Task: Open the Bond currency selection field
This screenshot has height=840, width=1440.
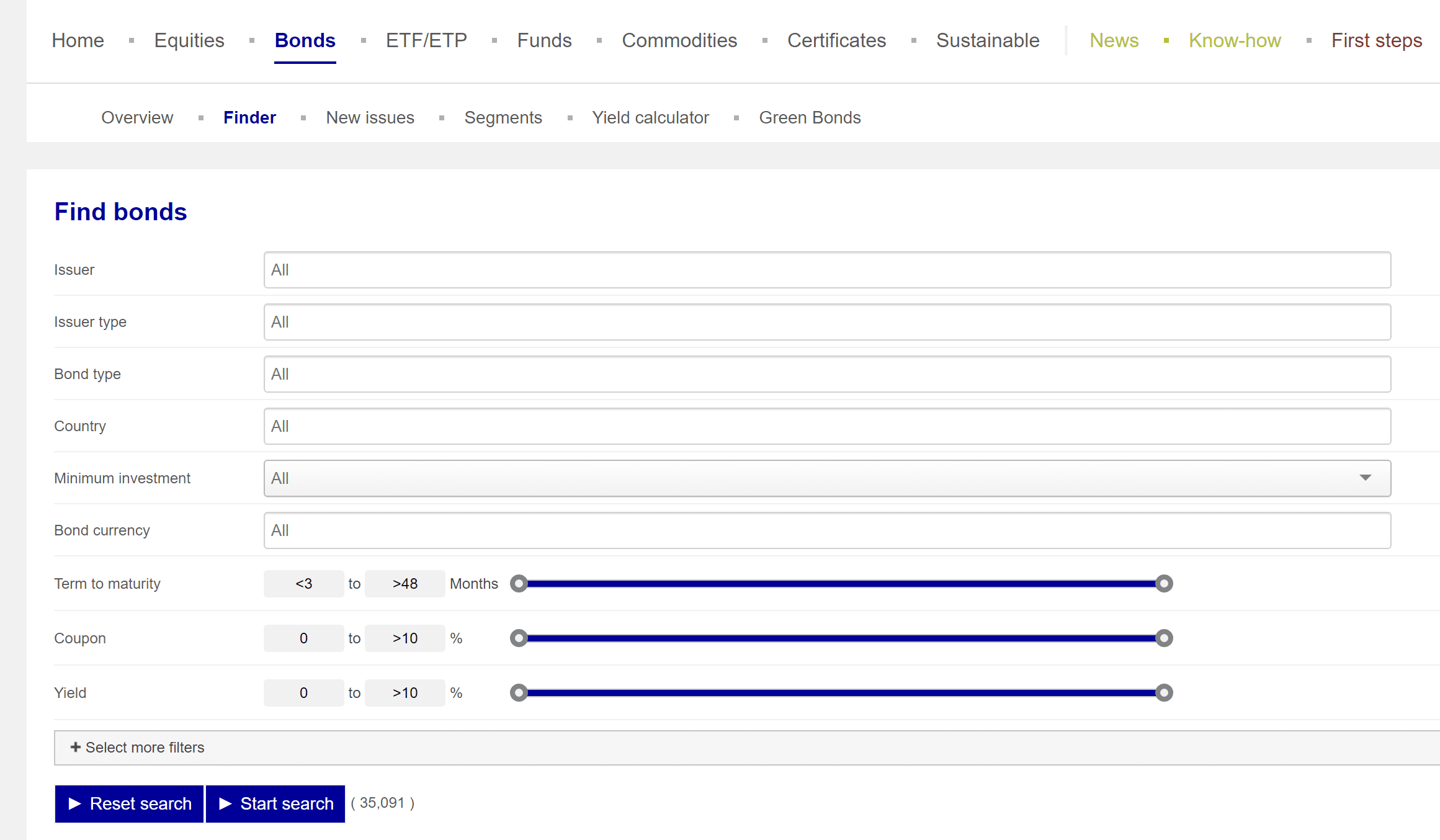Action: pyautogui.click(x=826, y=530)
